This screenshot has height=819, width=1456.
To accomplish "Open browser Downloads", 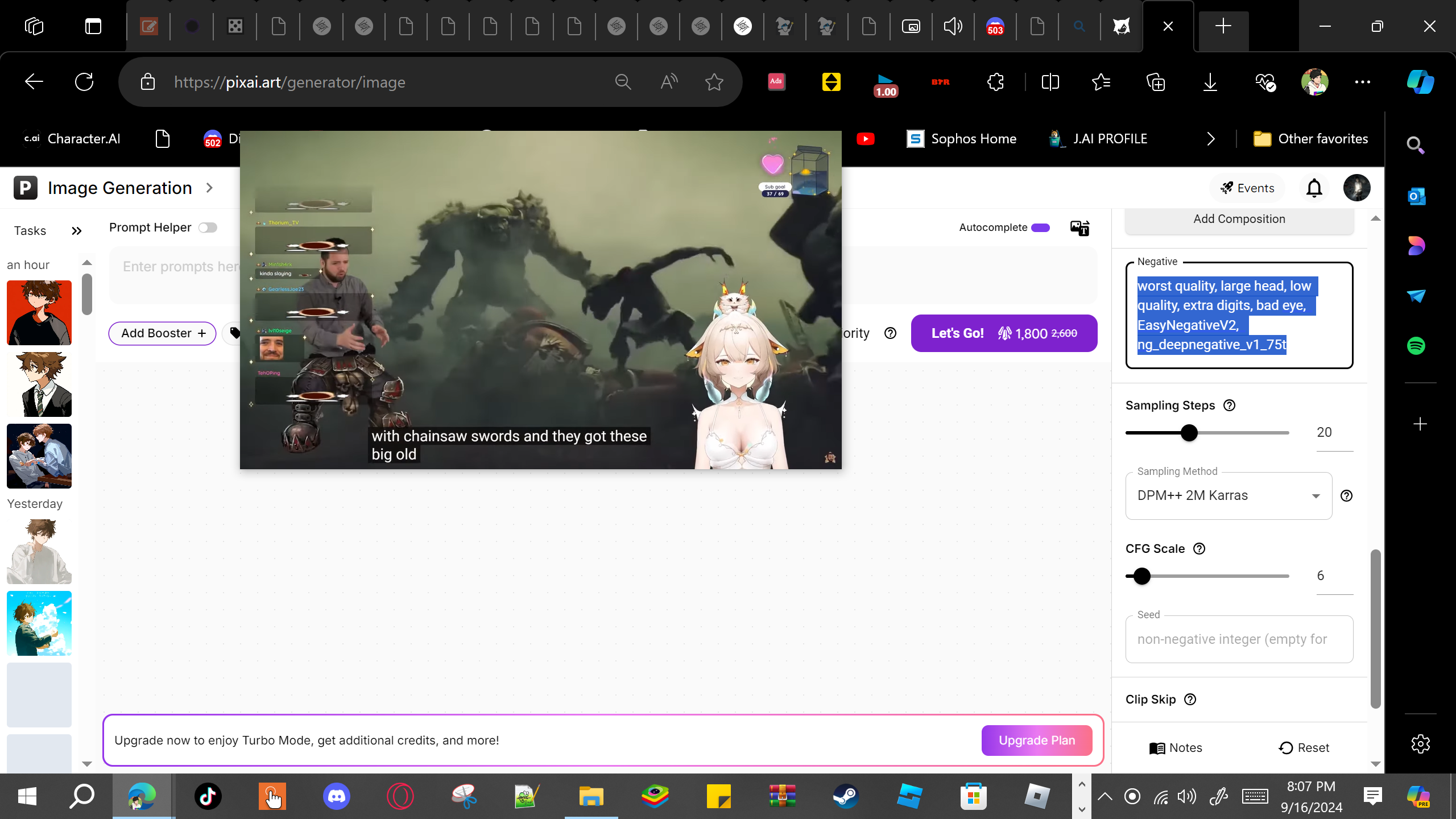I will (x=1210, y=82).
